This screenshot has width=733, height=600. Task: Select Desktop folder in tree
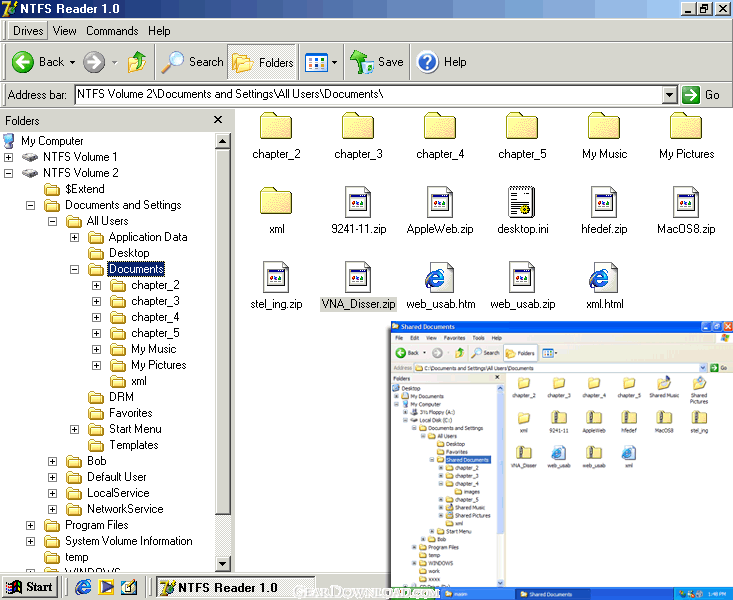click(x=129, y=253)
